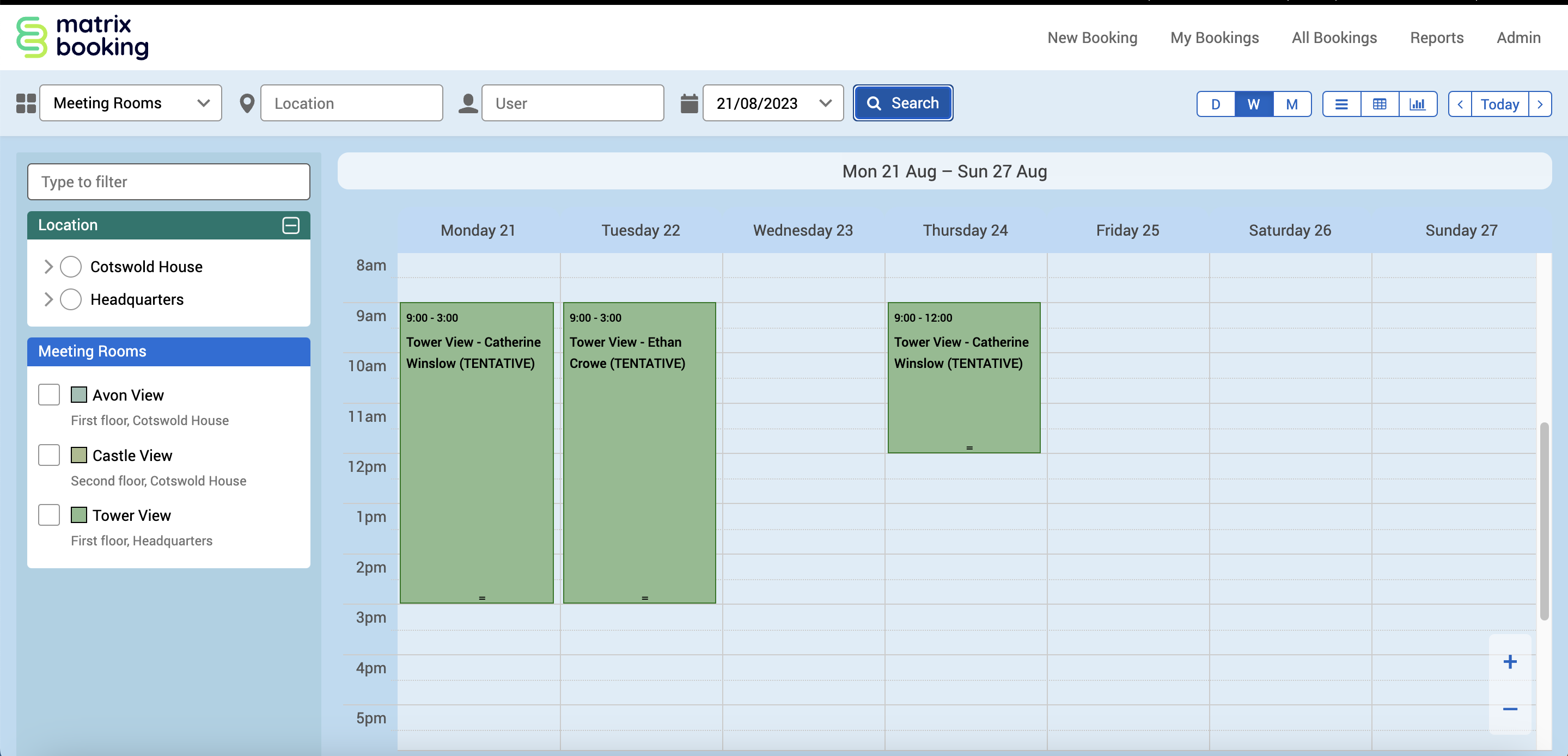The width and height of the screenshot is (1568, 756).
Task: Tick the Avon View checkbox
Action: (x=48, y=395)
